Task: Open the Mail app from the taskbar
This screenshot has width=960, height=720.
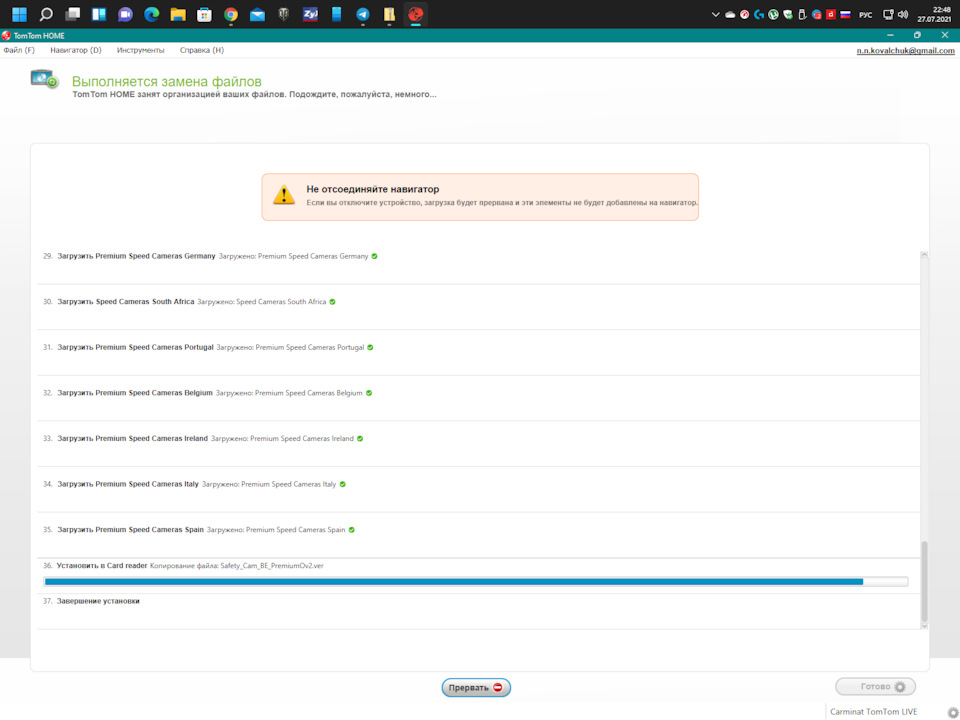Action: click(x=257, y=14)
